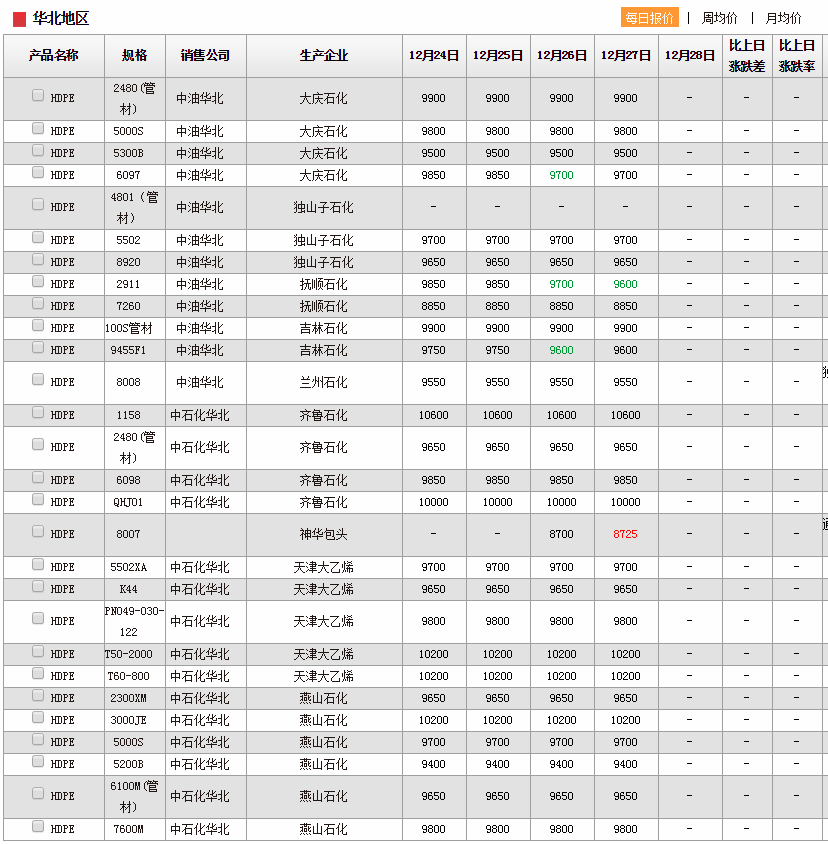
Task: Check the HDPE 5200B 燕山石化 row
Action: (x=38, y=761)
